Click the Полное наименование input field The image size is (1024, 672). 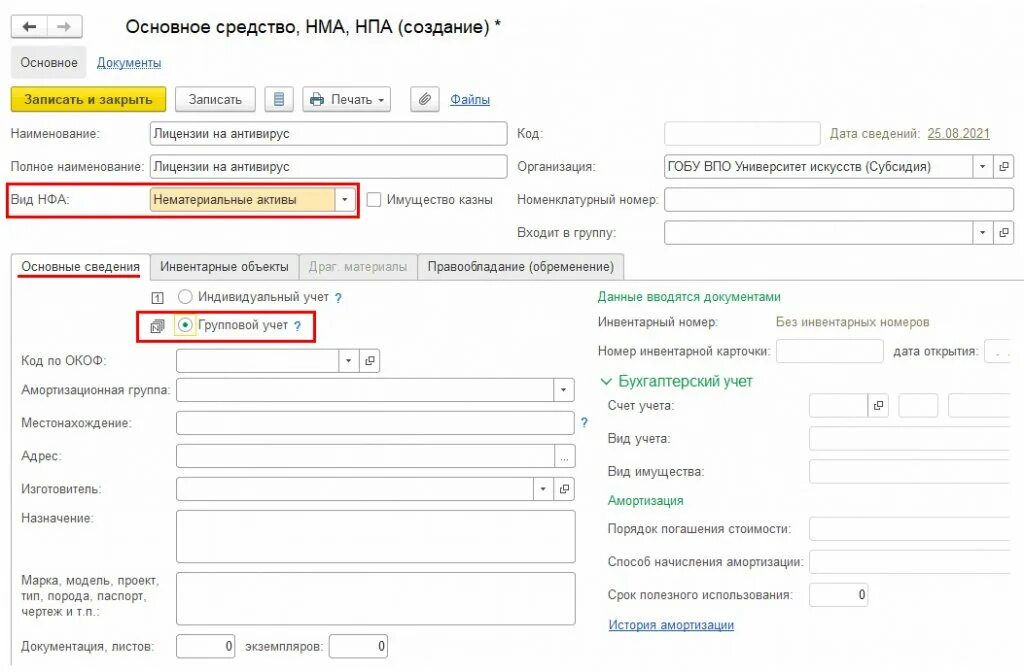328,167
